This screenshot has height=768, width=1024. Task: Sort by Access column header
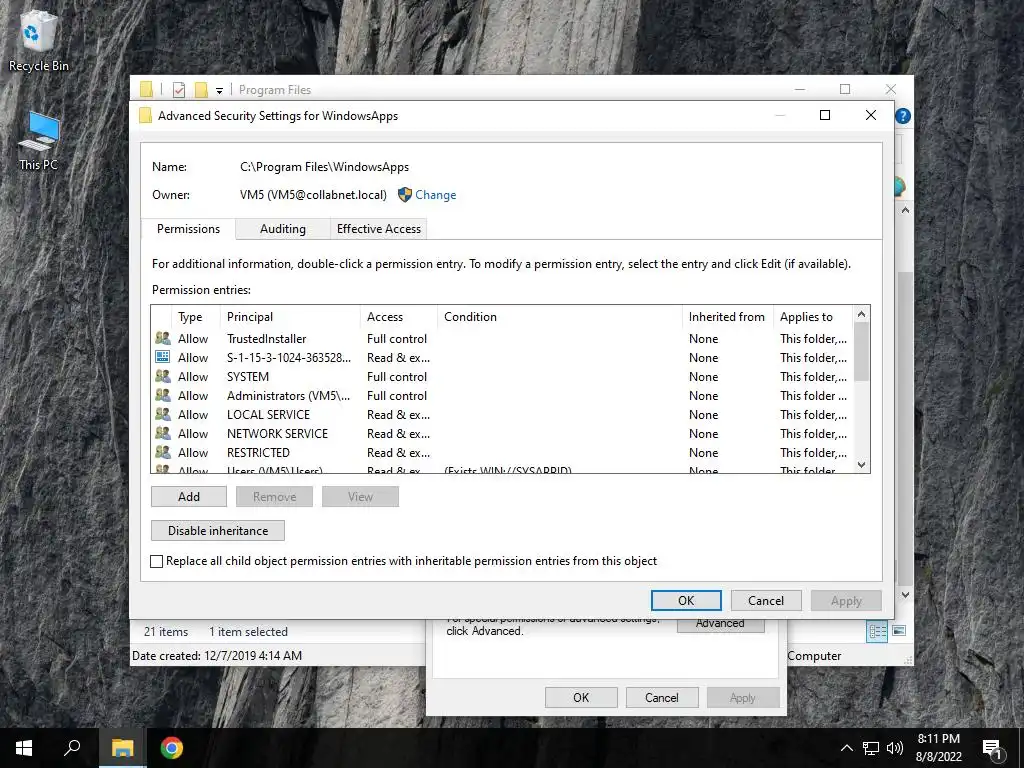(x=399, y=317)
